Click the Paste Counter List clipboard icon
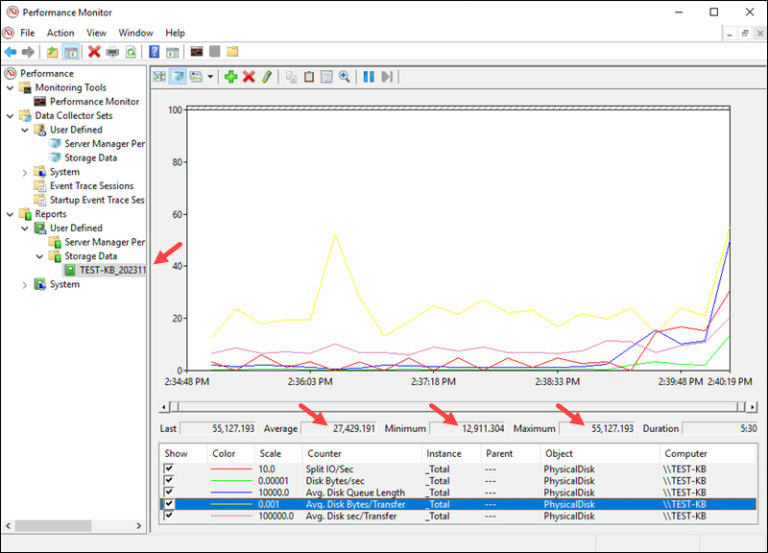 pos(309,77)
